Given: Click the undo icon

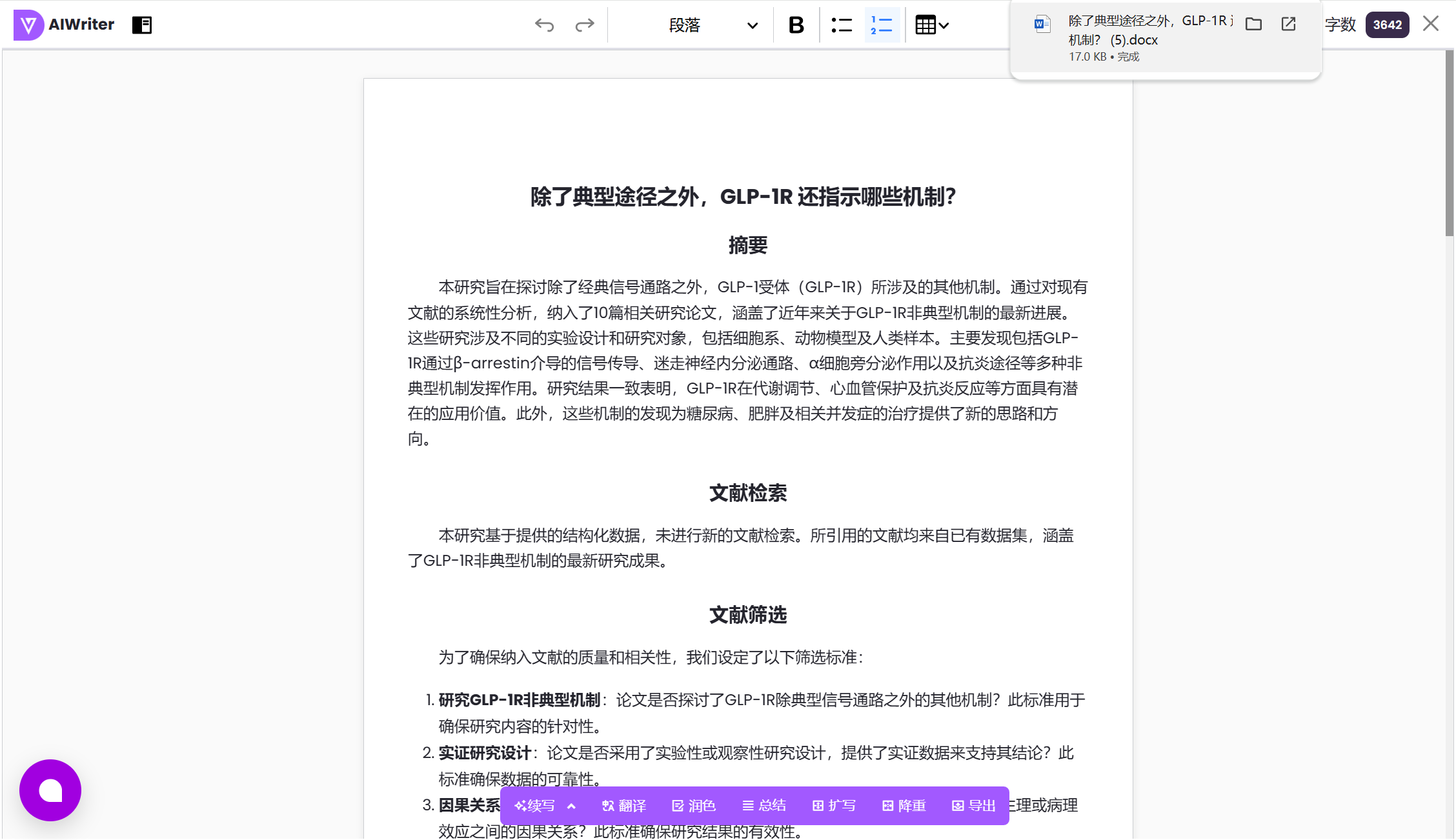Looking at the screenshot, I should (x=545, y=25).
